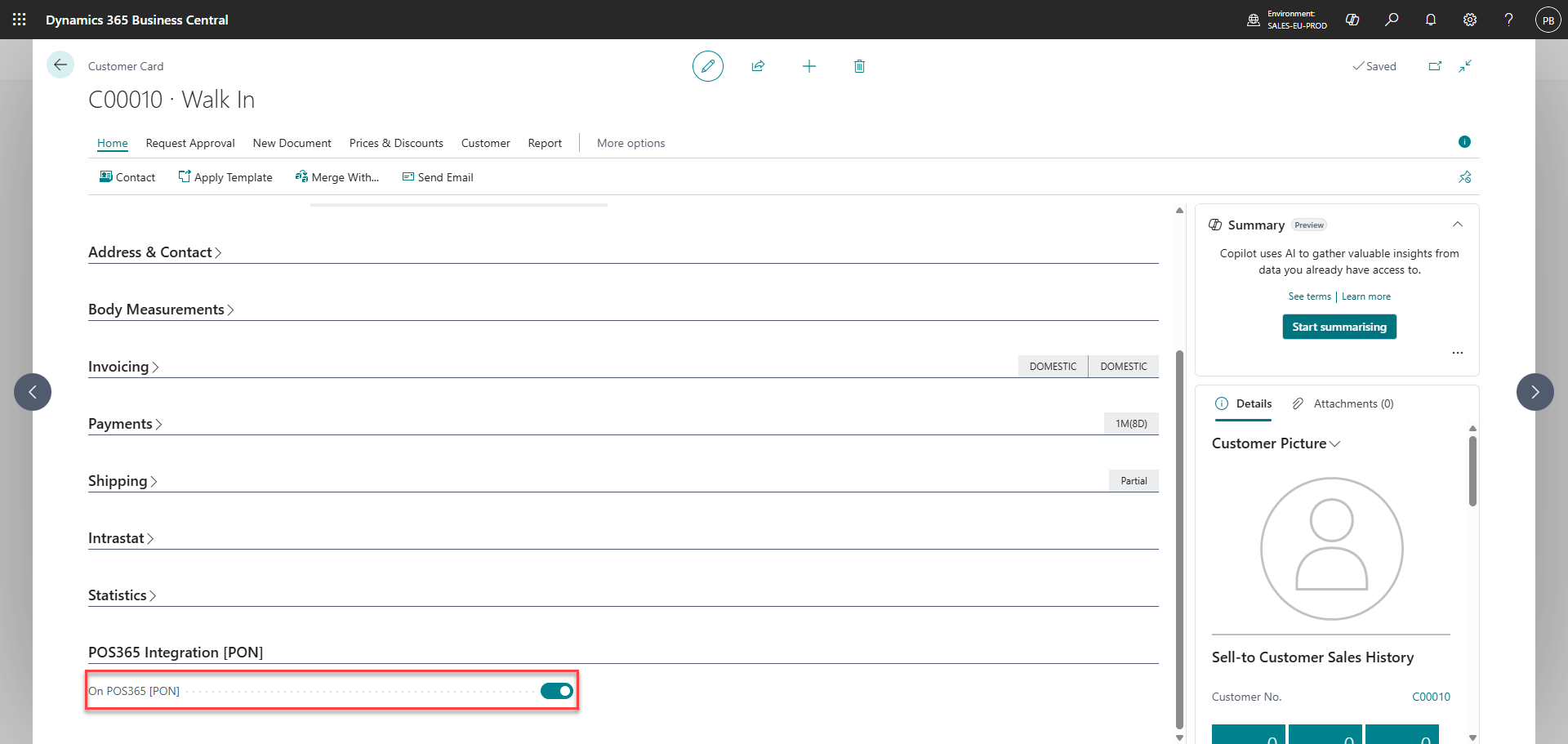The image size is (1568, 744).
Task: Collapse the Summary panel chevron
Action: 1458,225
